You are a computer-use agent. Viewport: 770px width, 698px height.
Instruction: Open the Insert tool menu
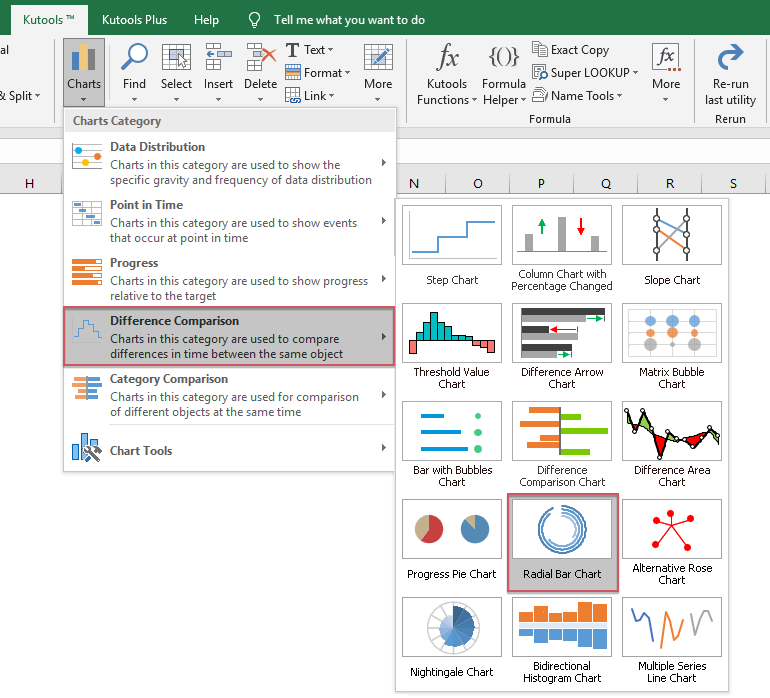tap(218, 72)
